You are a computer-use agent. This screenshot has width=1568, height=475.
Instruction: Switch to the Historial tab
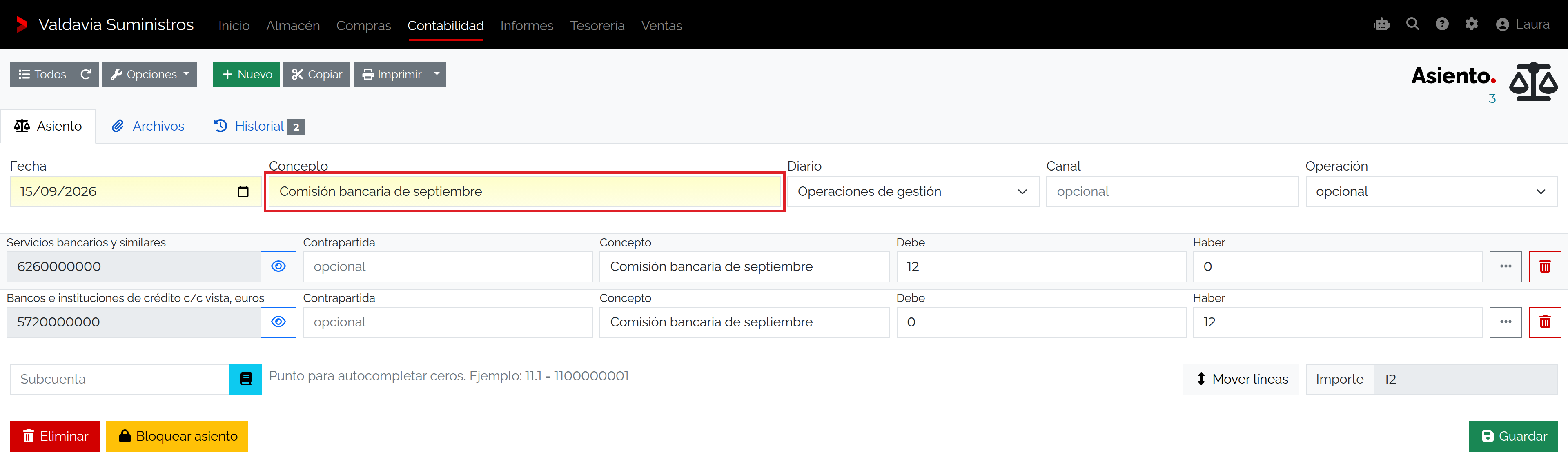(259, 126)
